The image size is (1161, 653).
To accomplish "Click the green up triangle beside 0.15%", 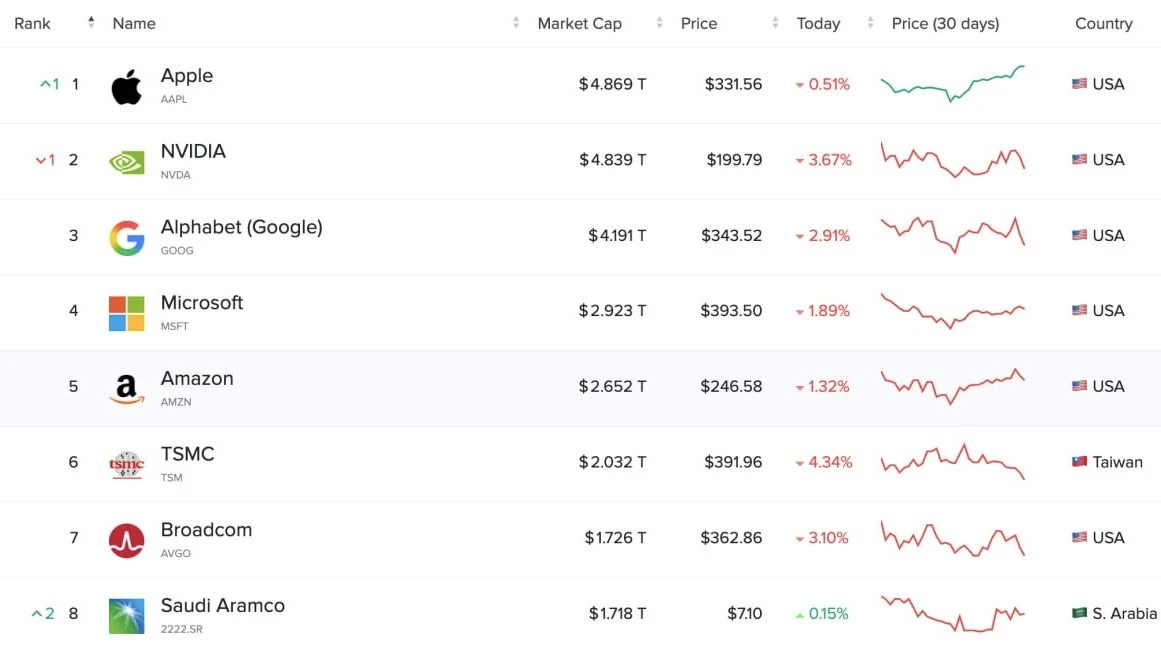I will pyautogui.click(x=800, y=615).
